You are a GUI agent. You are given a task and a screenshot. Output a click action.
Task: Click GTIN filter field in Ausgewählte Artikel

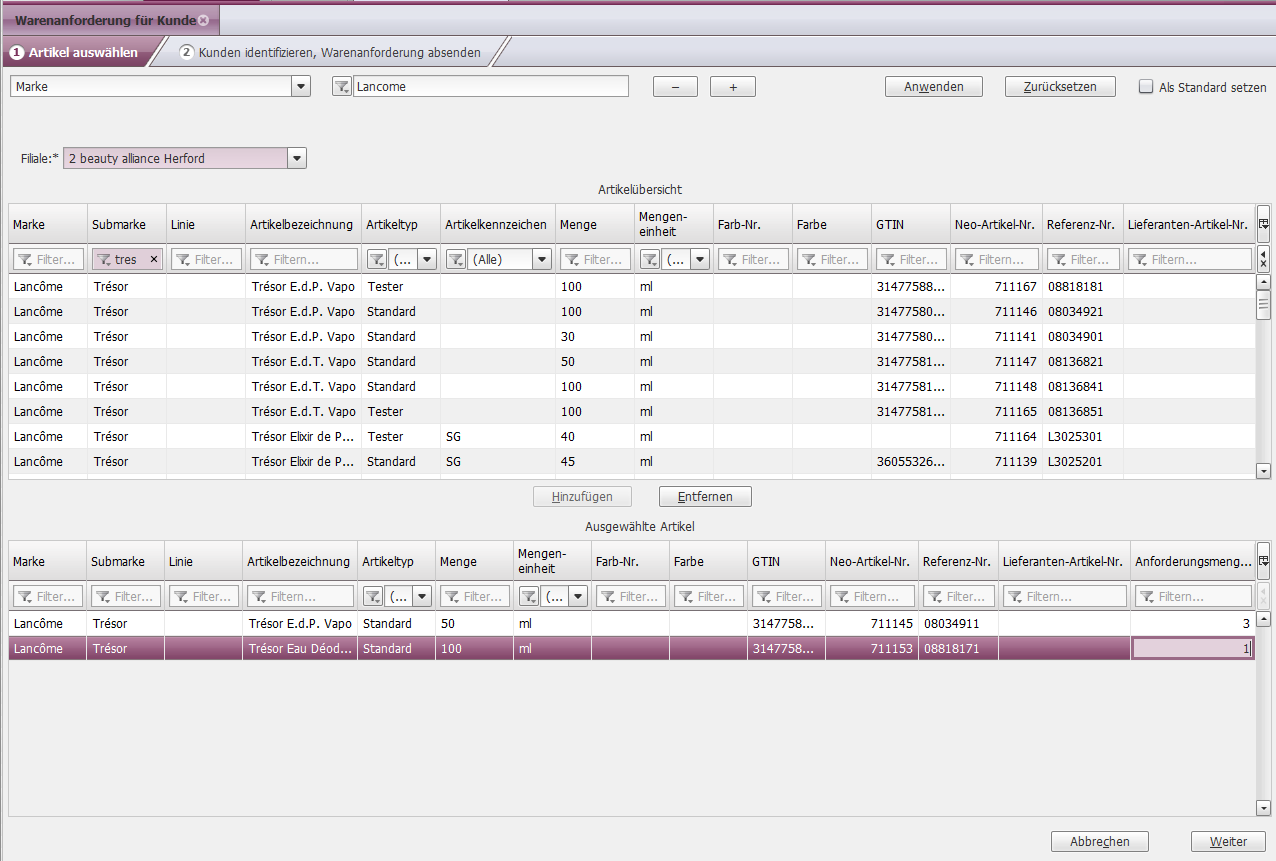tap(786, 597)
